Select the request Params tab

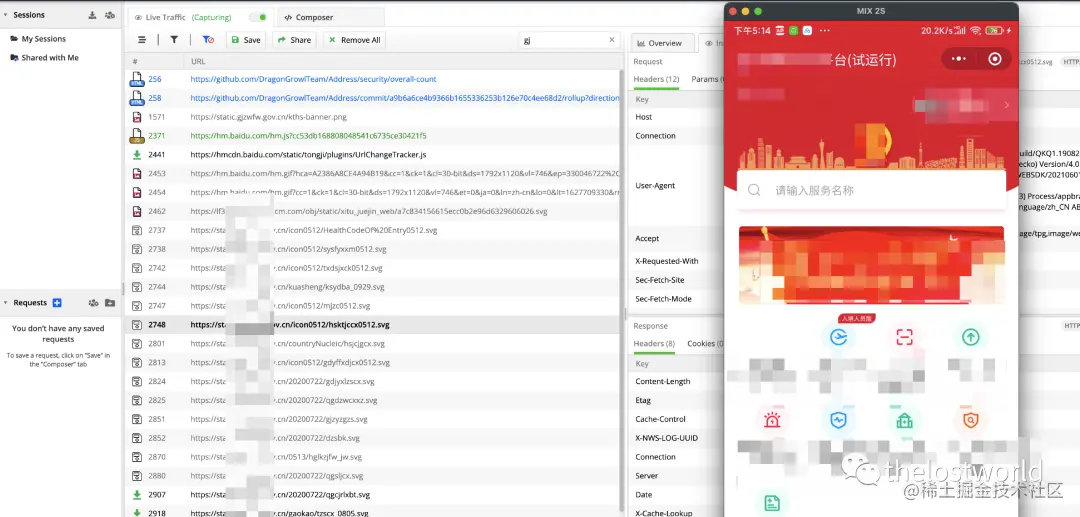coord(706,79)
